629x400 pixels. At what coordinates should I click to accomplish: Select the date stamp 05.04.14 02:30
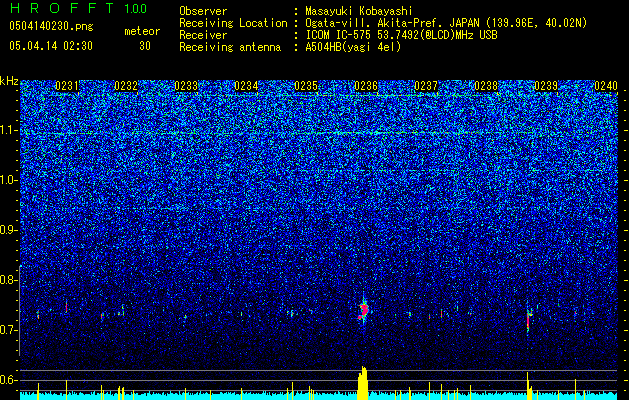click(x=51, y=46)
